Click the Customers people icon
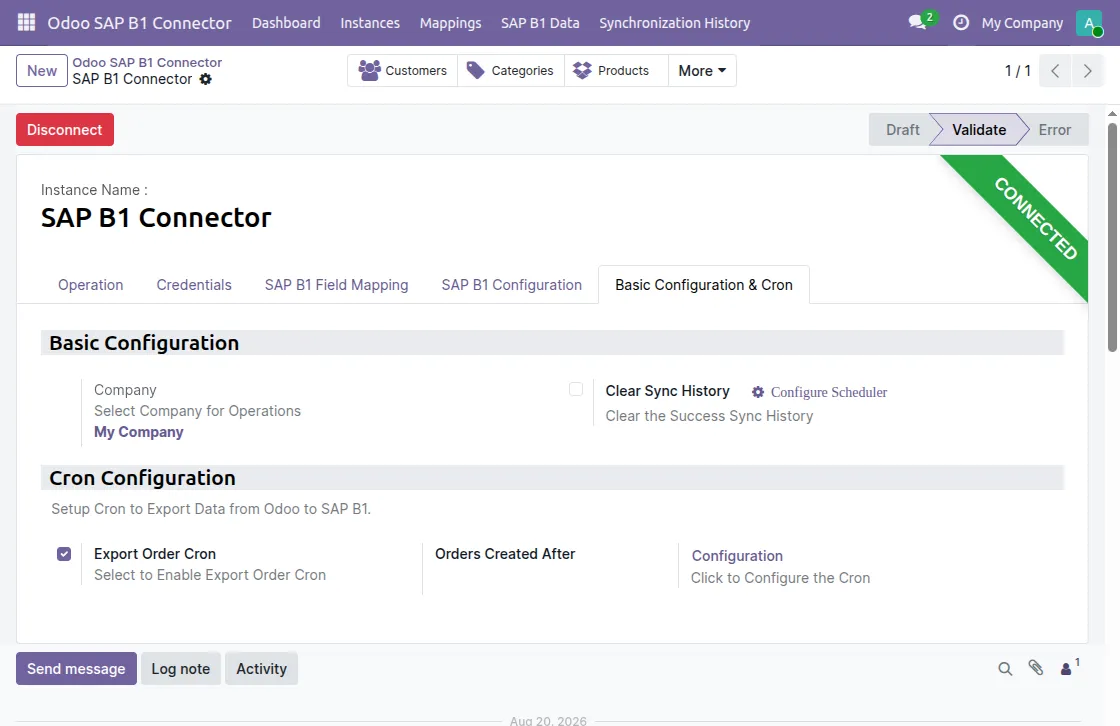The height and width of the screenshot is (726, 1120). tap(369, 70)
